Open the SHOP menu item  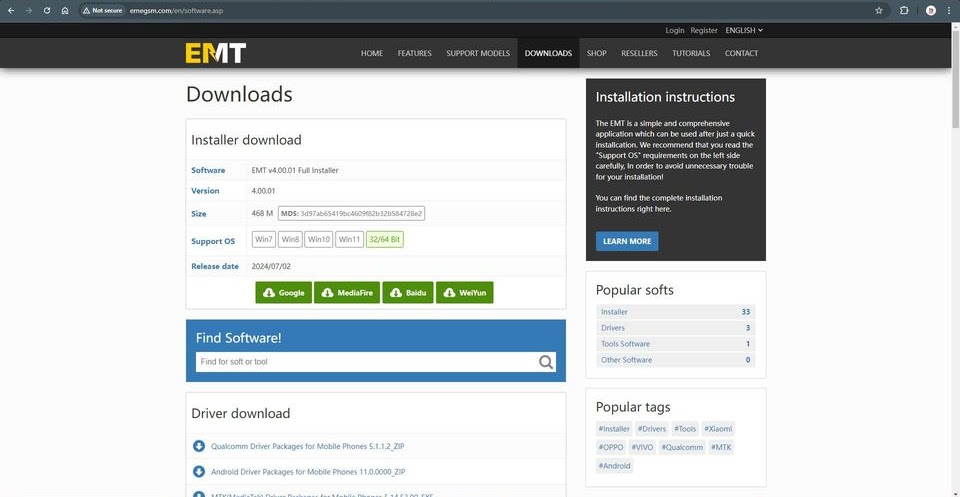point(596,53)
